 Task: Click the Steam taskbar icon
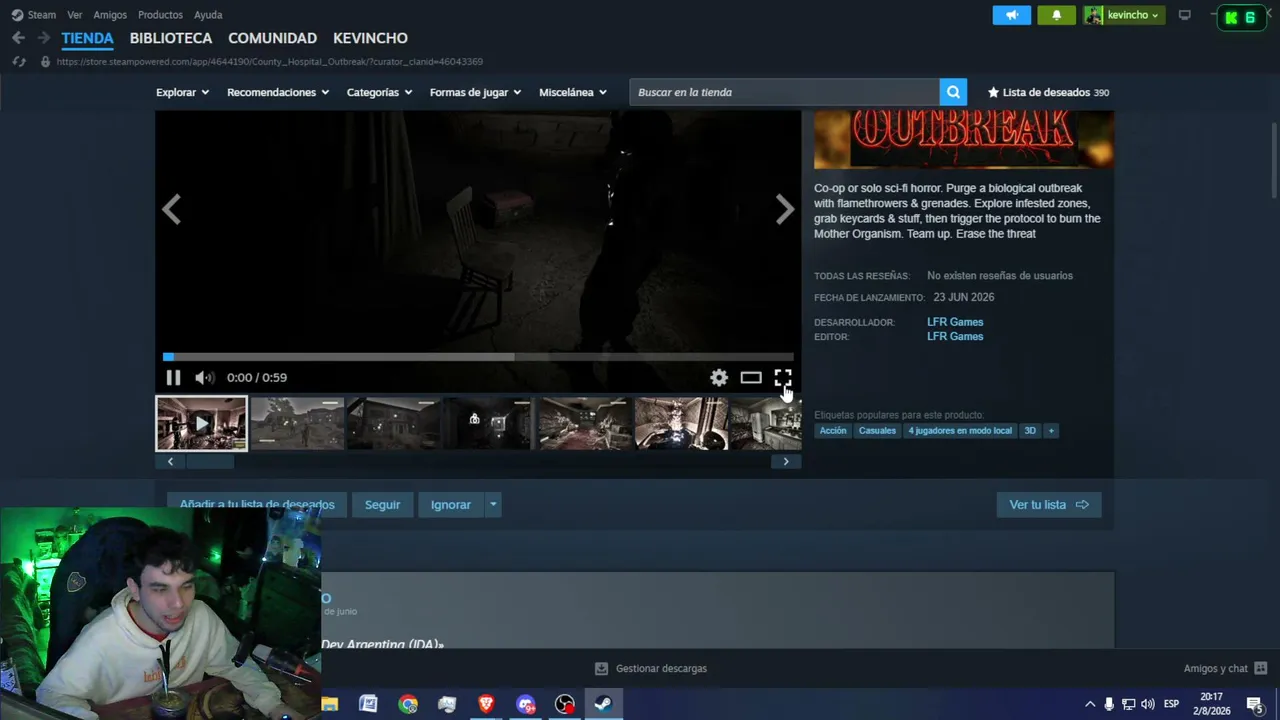pyautogui.click(x=603, y=704)
